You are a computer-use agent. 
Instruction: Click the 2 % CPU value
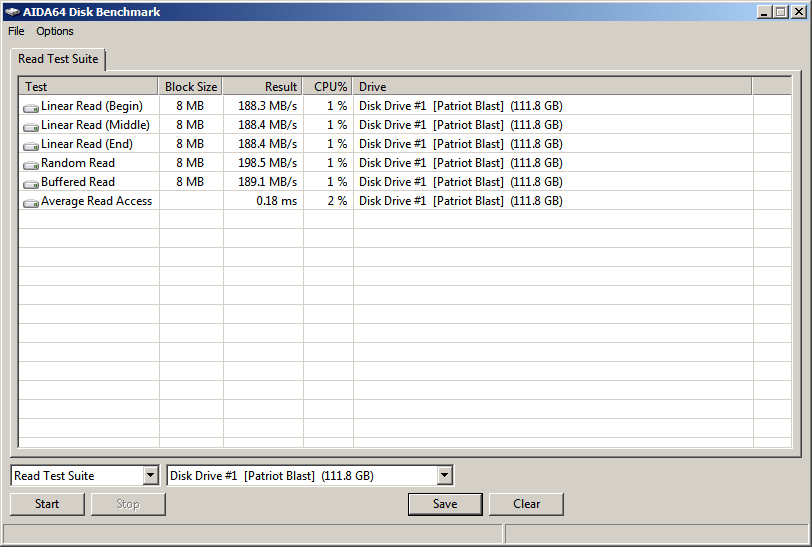tap(337, 201)
